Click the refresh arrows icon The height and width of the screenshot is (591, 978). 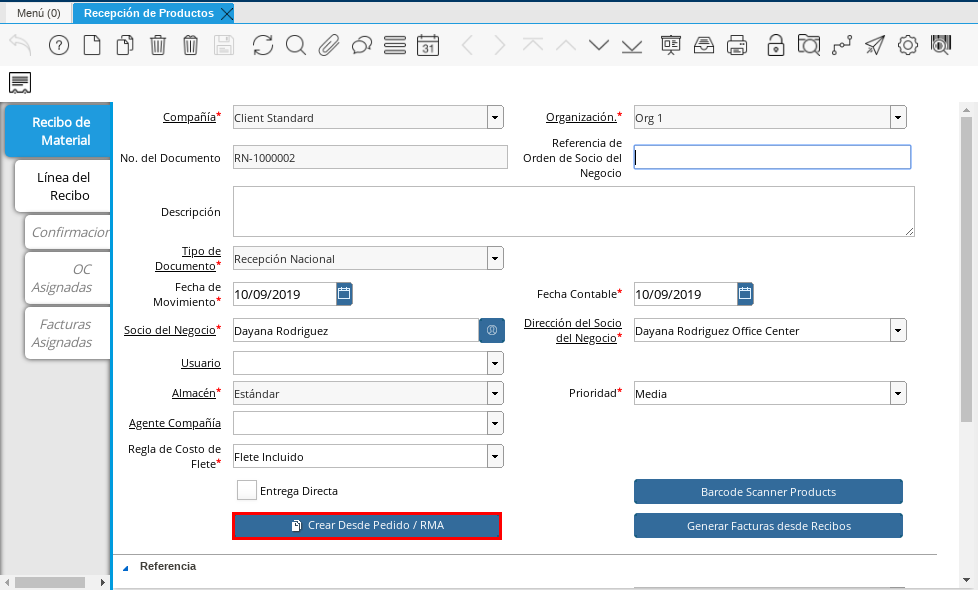tap(262, 45)
